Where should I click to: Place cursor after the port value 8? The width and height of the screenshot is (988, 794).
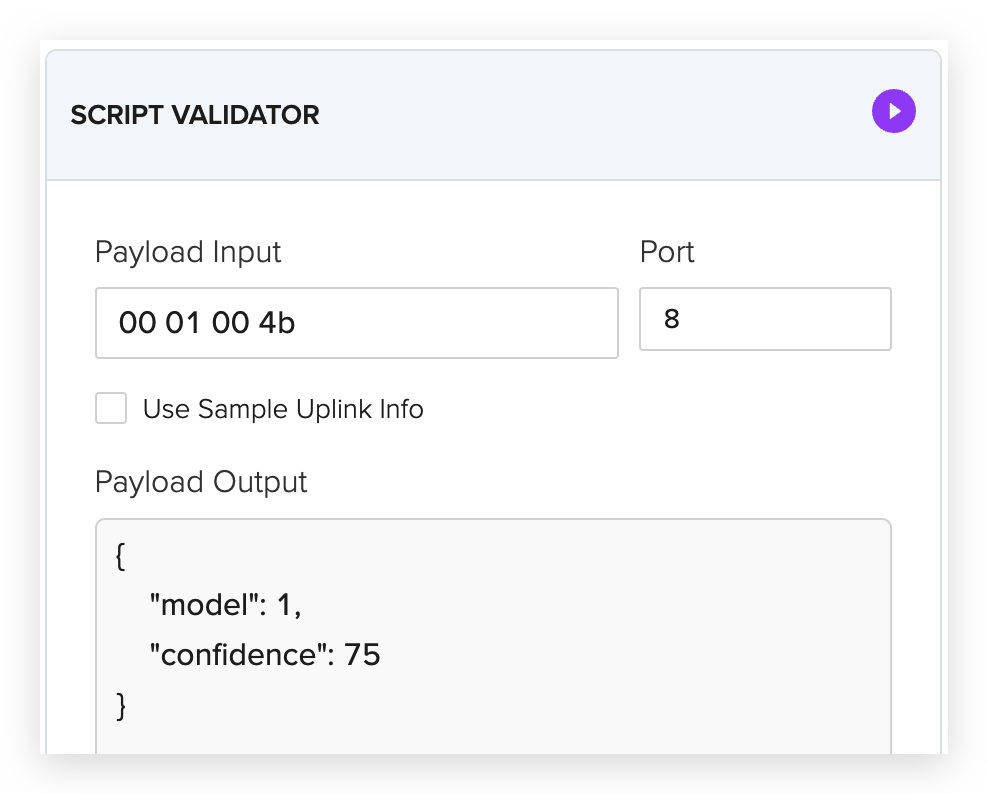click(681, 319)
